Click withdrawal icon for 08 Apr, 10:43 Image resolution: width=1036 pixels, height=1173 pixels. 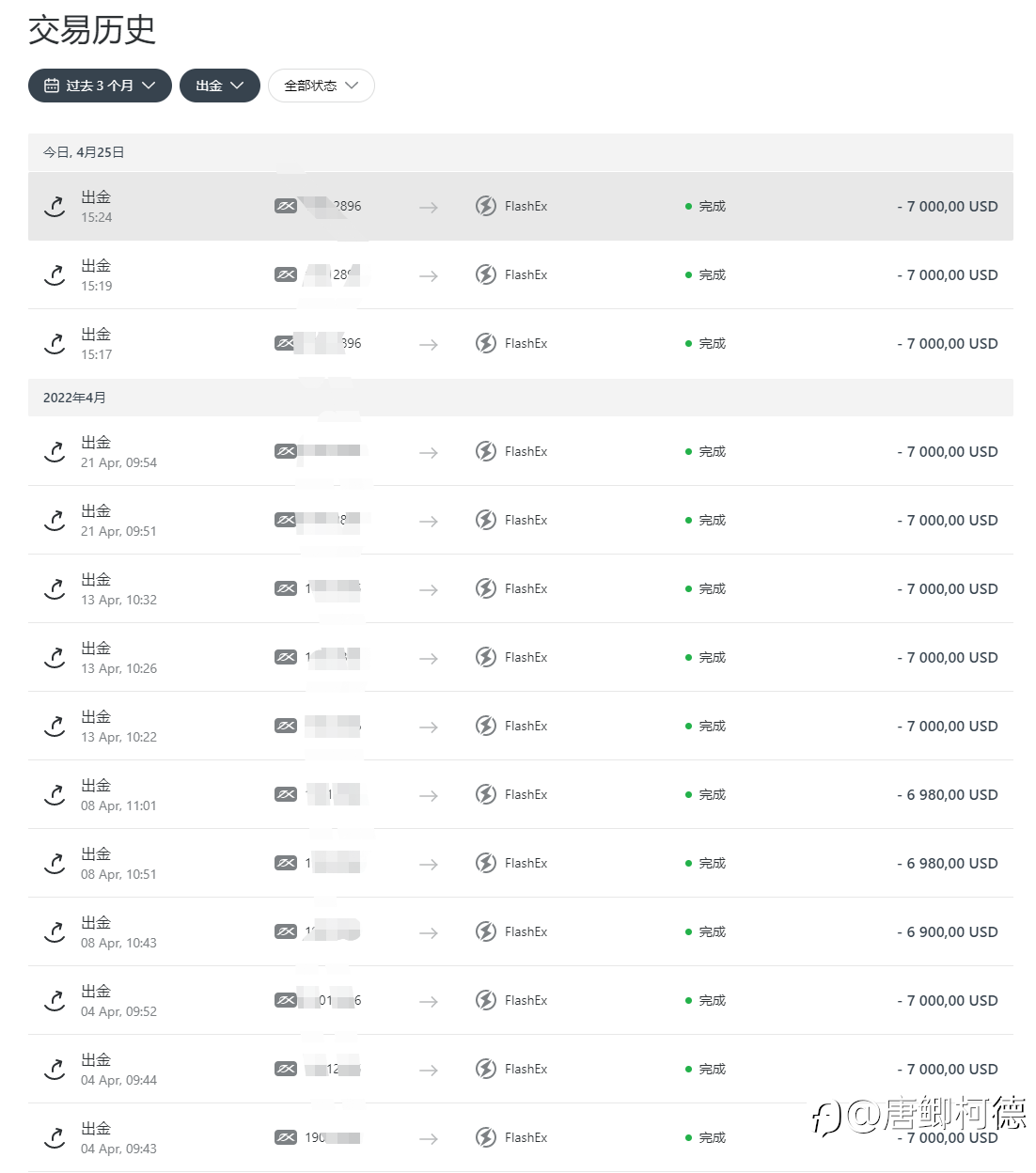(x=55, y=931)
